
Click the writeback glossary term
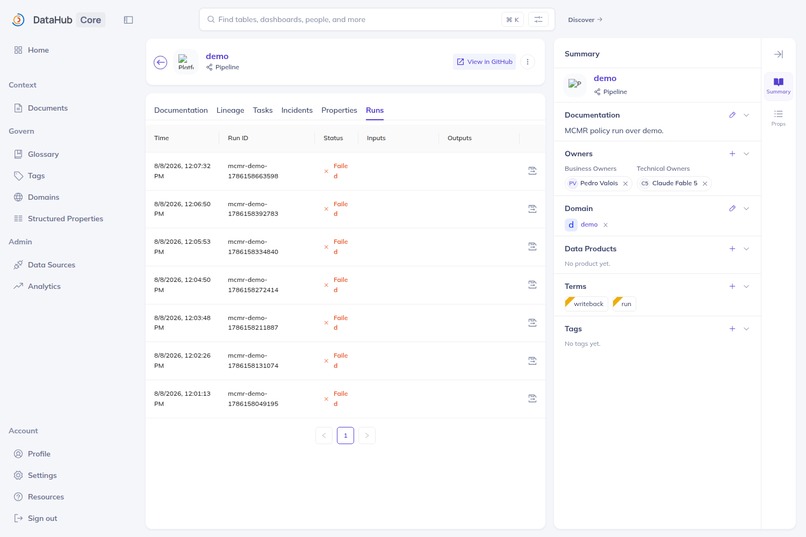click(586, 304)
